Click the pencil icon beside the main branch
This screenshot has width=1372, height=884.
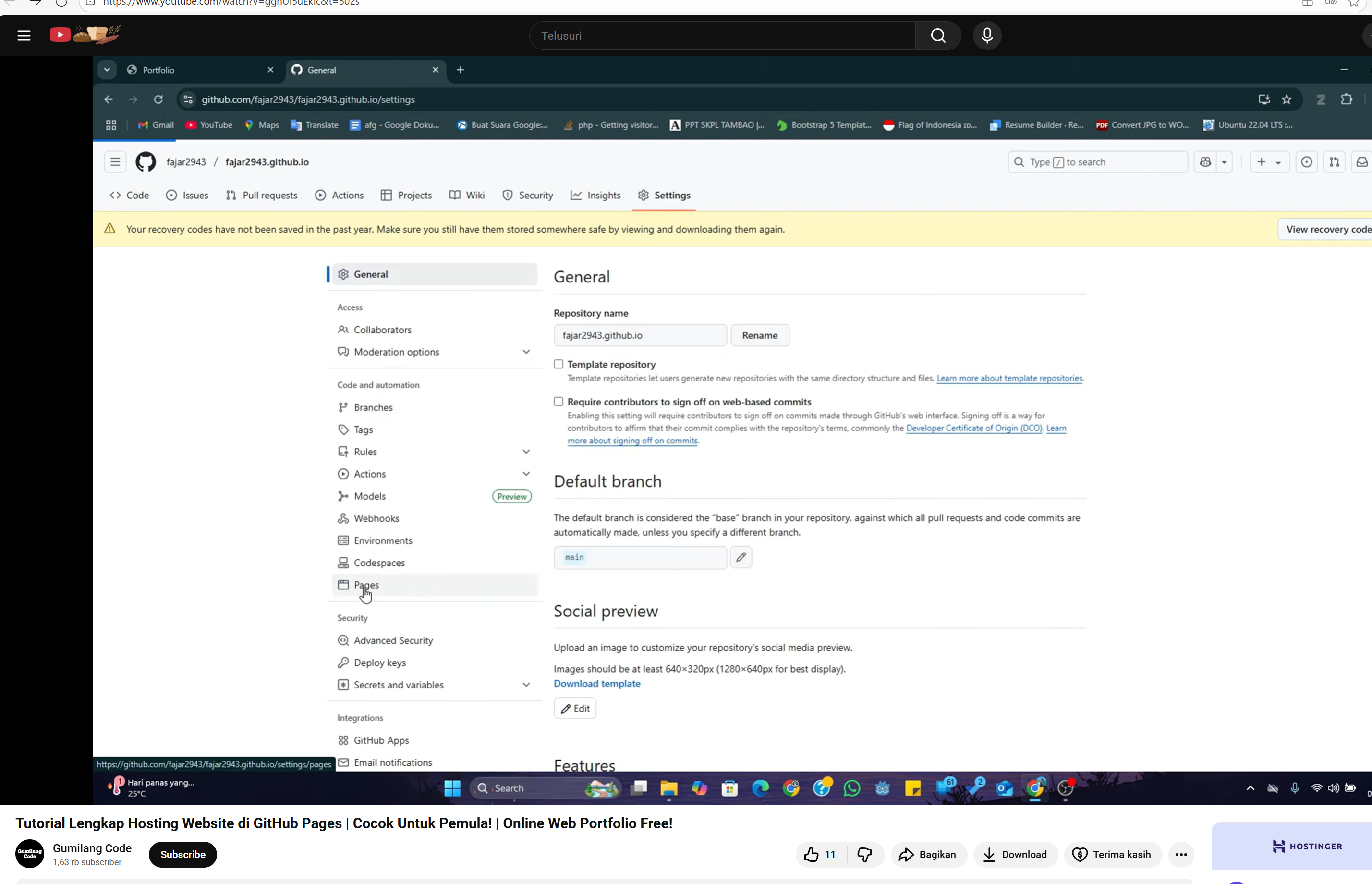coord(741,557)
